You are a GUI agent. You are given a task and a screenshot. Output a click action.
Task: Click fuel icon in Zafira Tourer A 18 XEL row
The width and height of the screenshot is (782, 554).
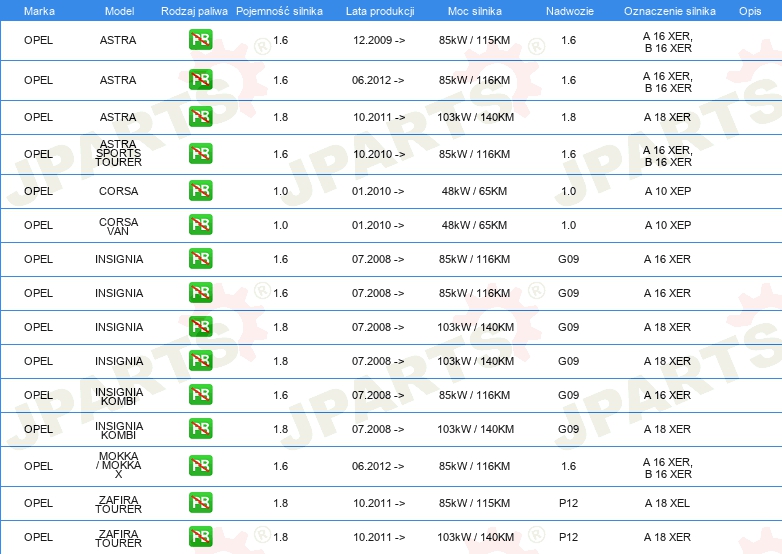tap(200, 503)
